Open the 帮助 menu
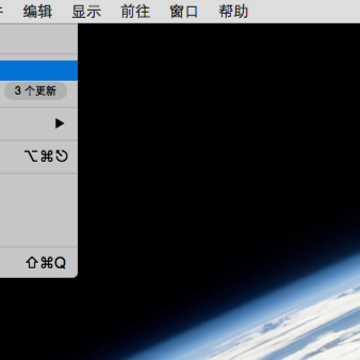 pyautogui.click(x=233, y=12)
